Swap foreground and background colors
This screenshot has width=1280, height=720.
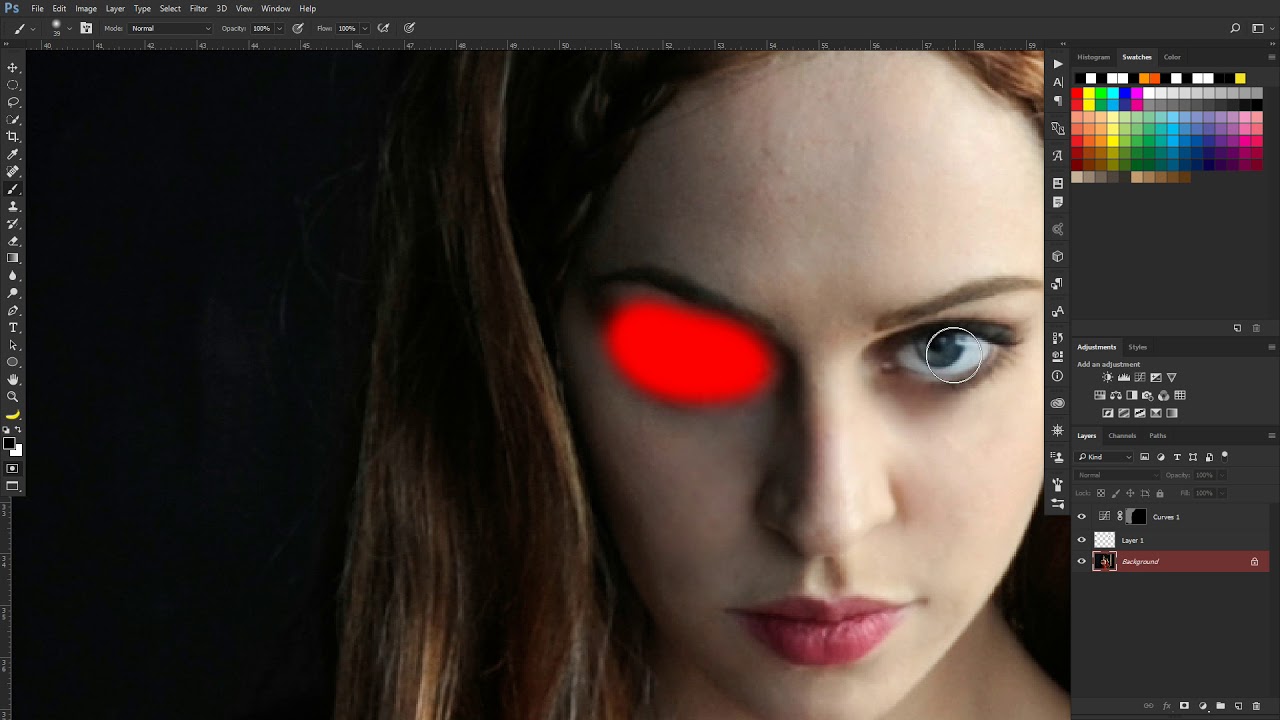(18, 430)
